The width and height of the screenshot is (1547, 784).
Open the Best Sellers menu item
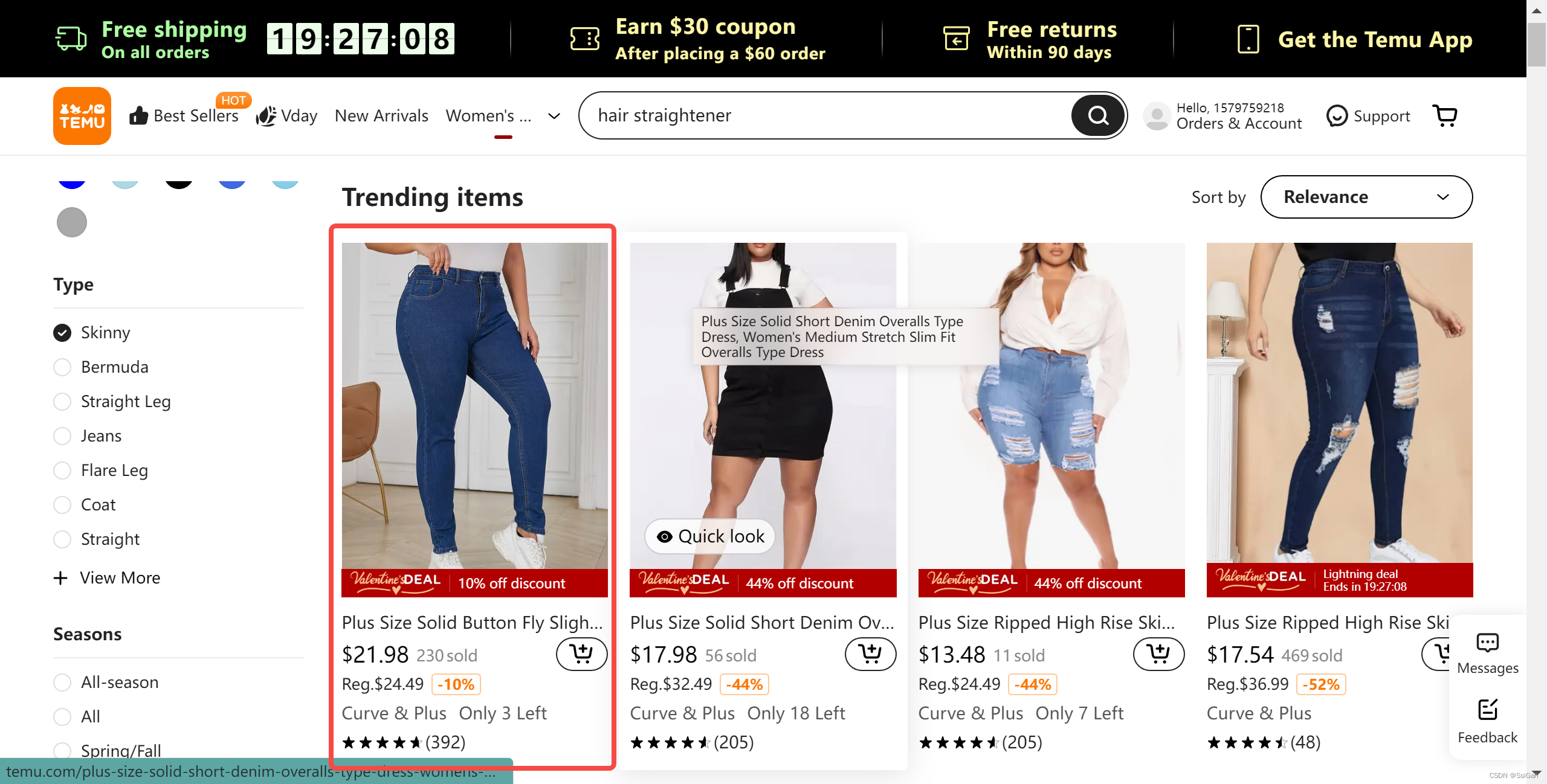tap(184, 115)
